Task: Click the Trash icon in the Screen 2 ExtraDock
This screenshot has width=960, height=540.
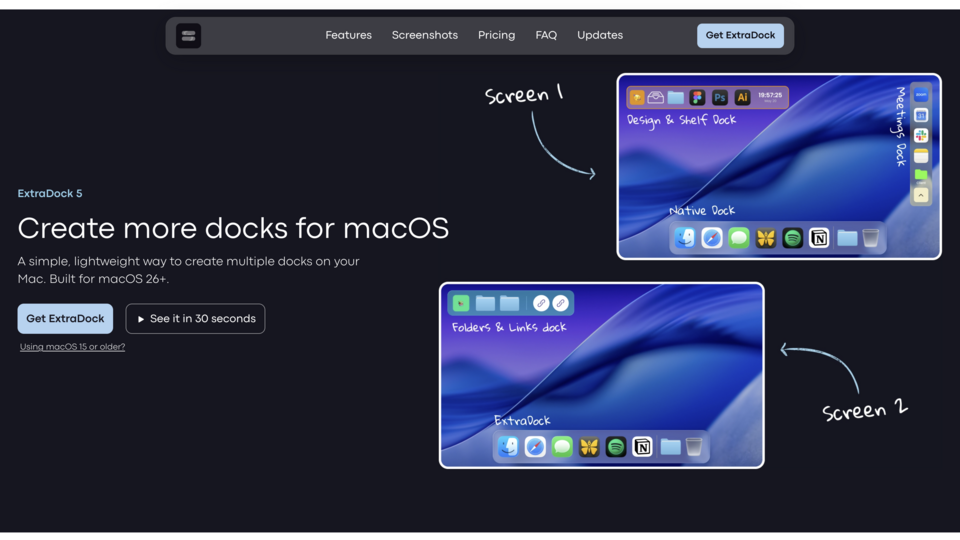Action: 694,446
